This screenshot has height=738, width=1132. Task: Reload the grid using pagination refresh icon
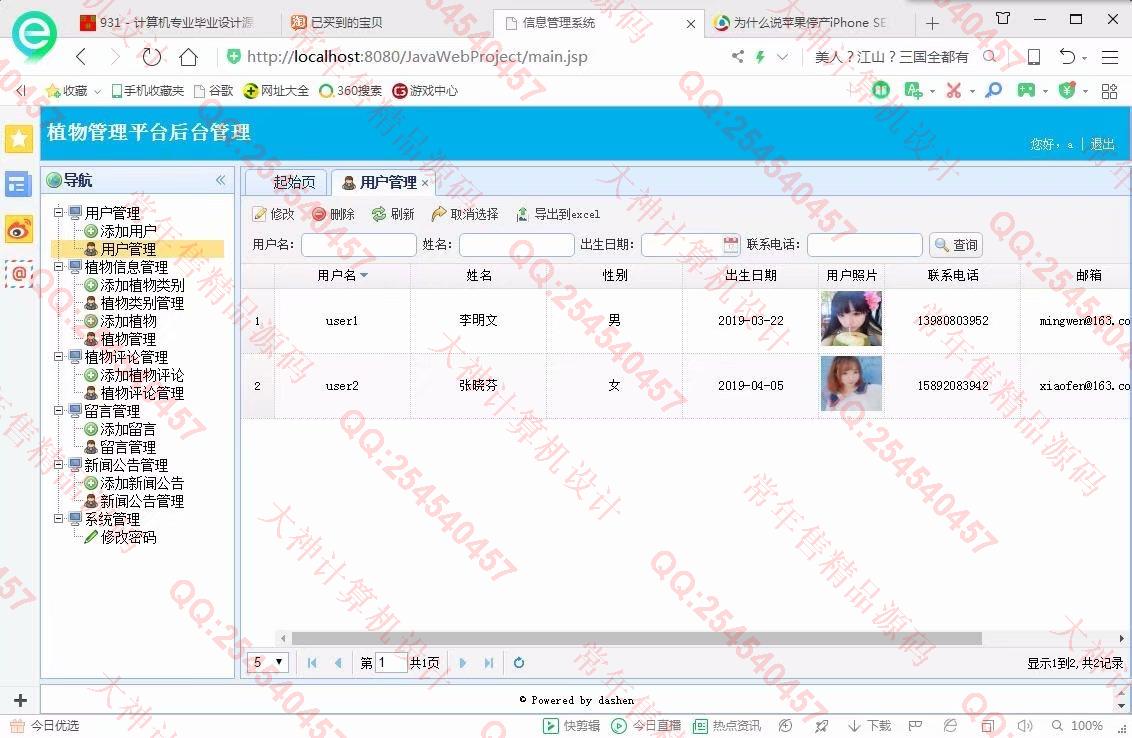[x=519, y=662]
